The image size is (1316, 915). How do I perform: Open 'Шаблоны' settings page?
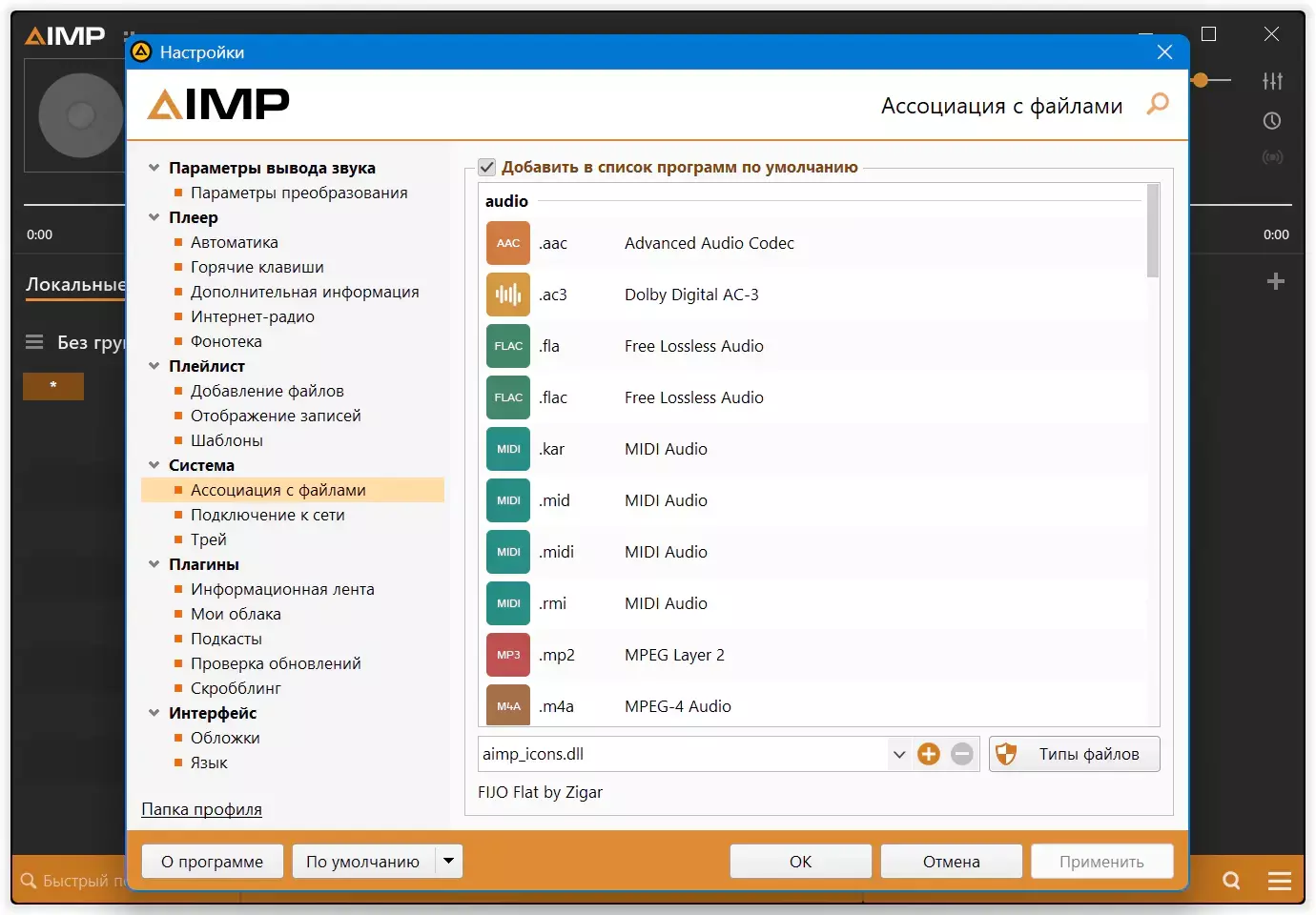click(227, 440)
